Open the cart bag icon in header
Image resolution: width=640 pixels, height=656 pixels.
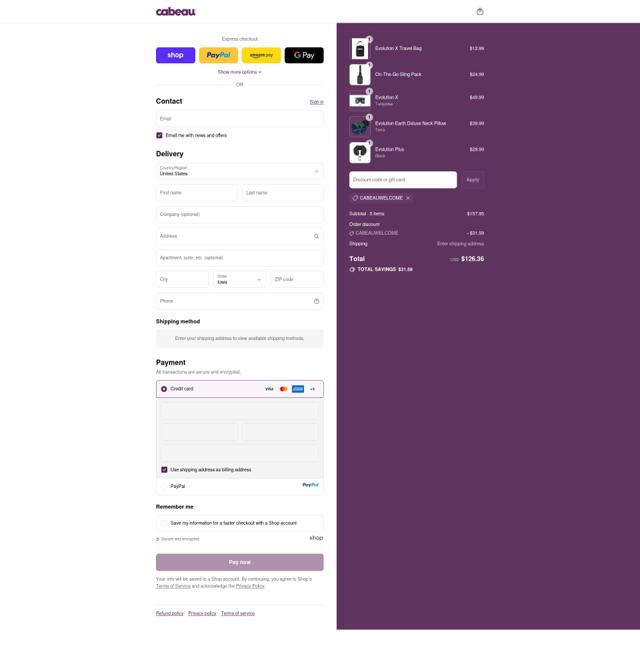pos(480,12)
